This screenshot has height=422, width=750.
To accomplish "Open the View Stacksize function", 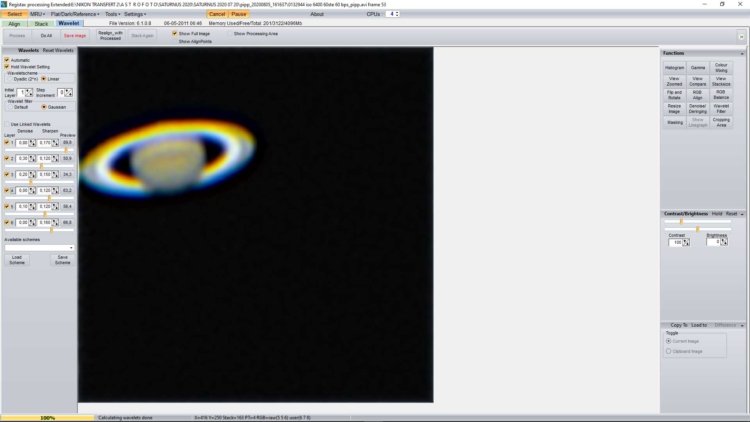I will pyautogui.click(x=721, y=81).
